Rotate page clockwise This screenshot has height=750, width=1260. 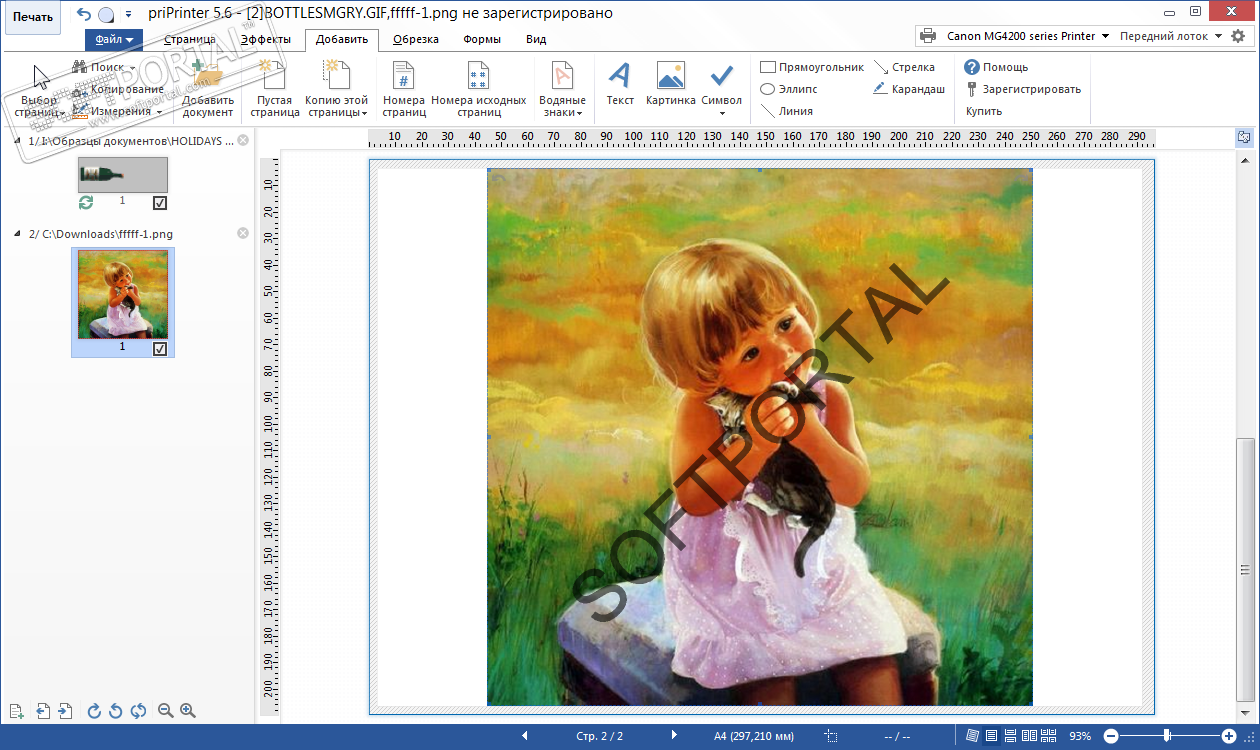click(94, 711)
